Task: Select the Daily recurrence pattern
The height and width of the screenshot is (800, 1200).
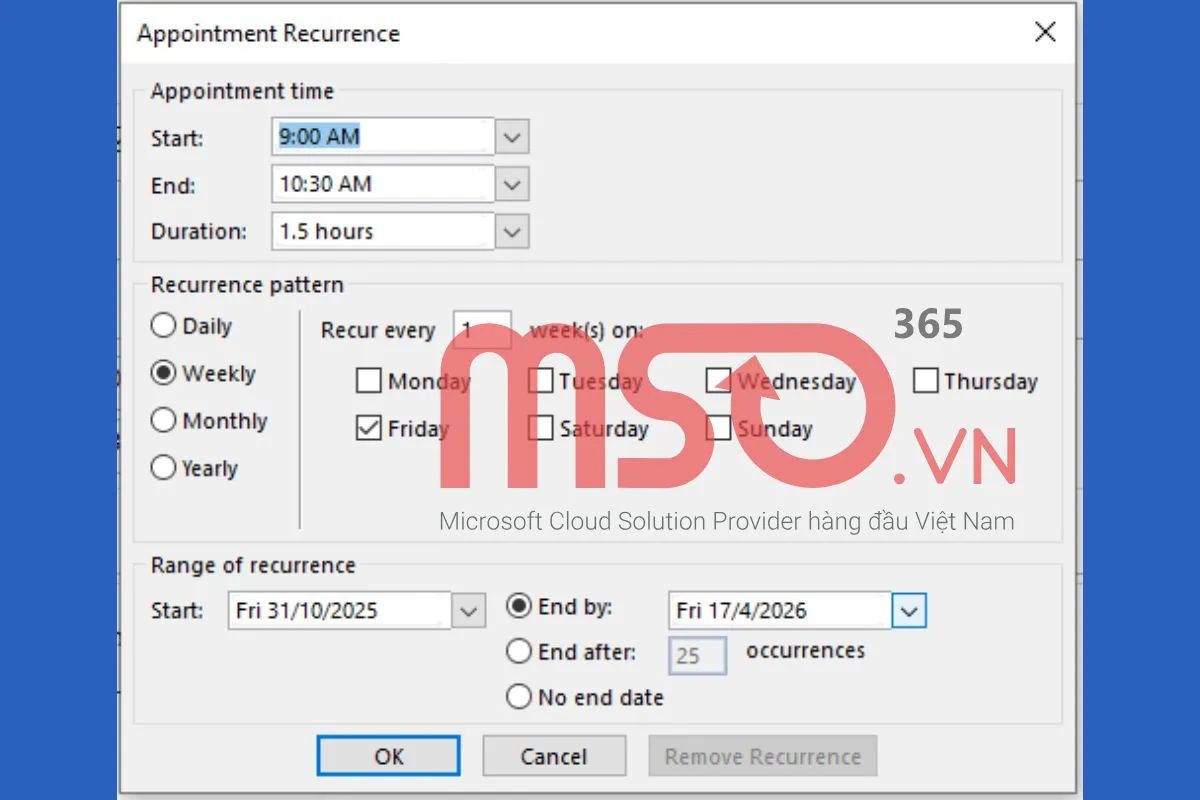Action: tap(164, 325)
